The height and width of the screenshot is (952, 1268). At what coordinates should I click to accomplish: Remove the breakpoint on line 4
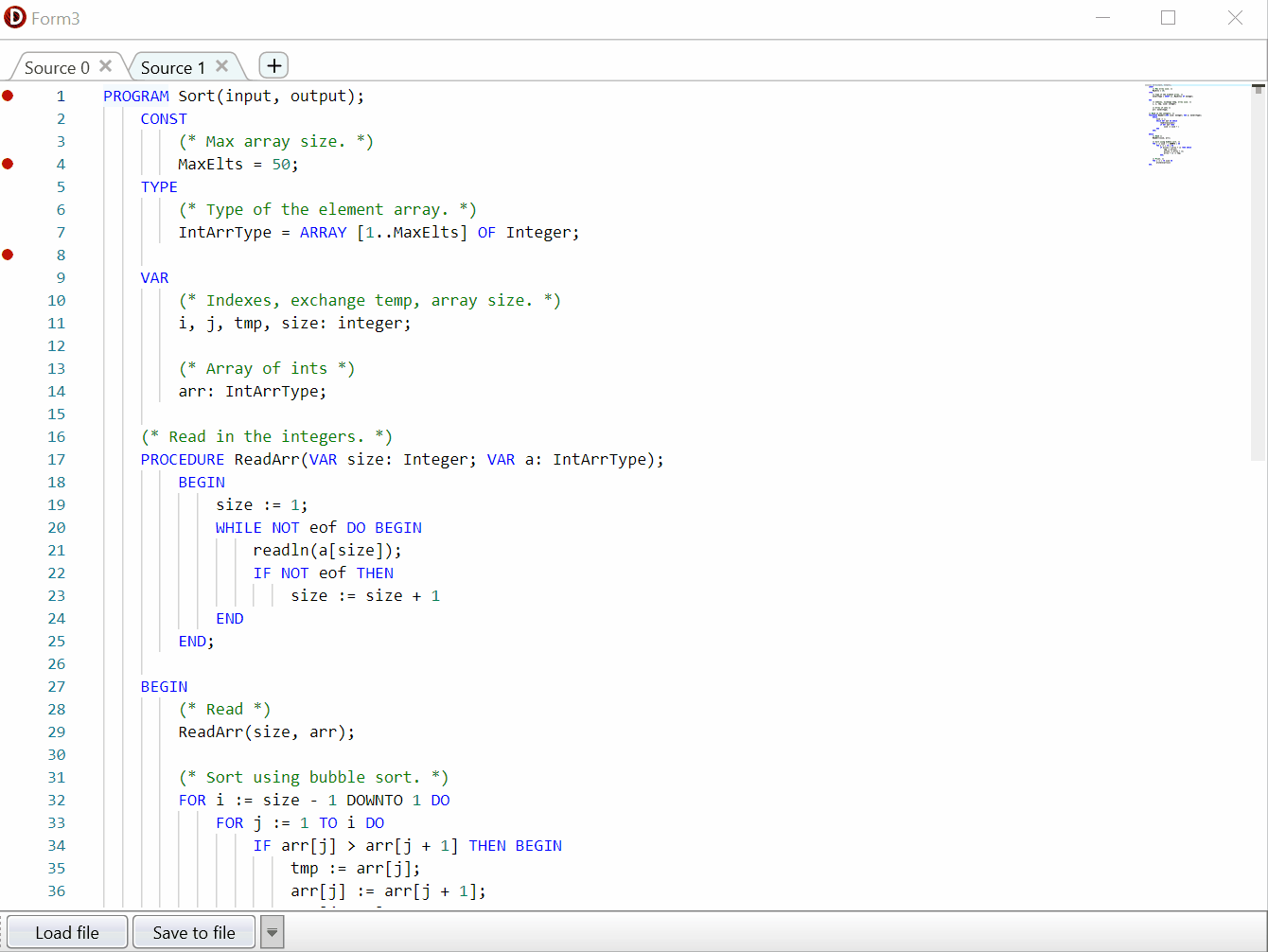8,164
